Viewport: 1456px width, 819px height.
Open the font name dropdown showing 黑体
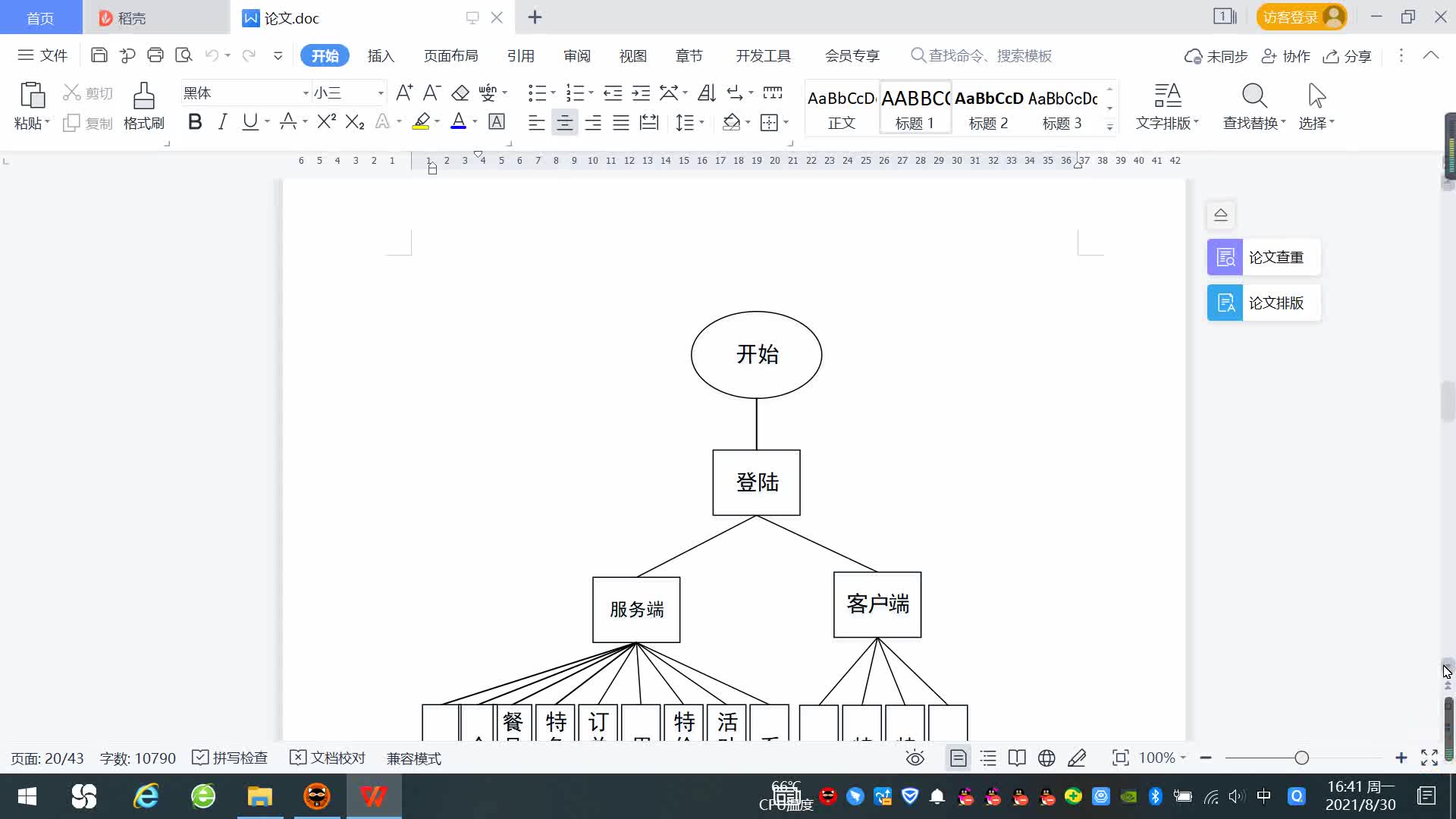coord(306,93)
